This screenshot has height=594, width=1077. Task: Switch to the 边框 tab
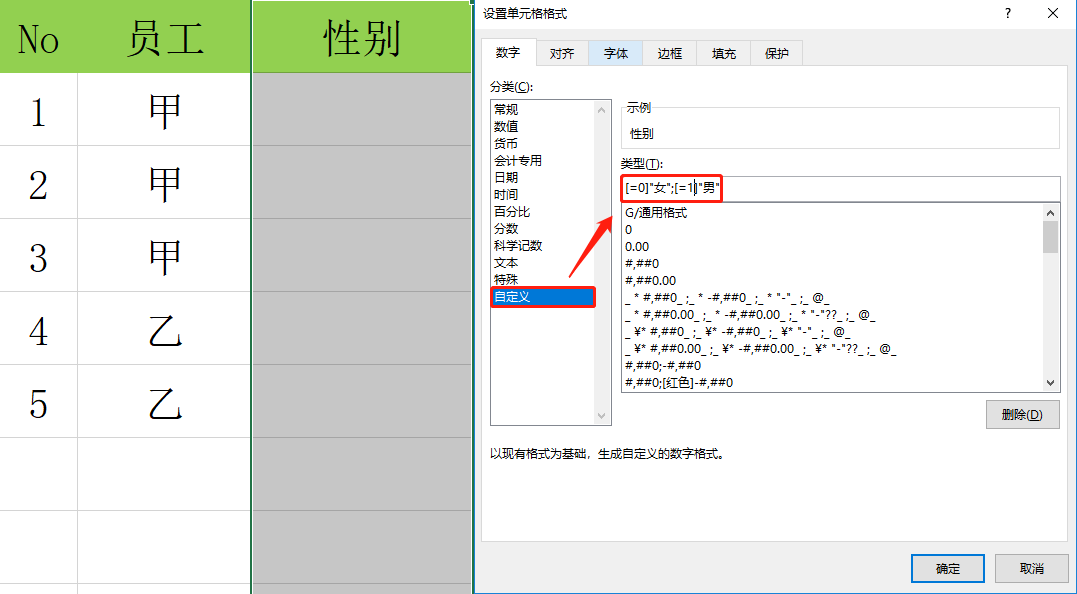click(x=669, y=54)
